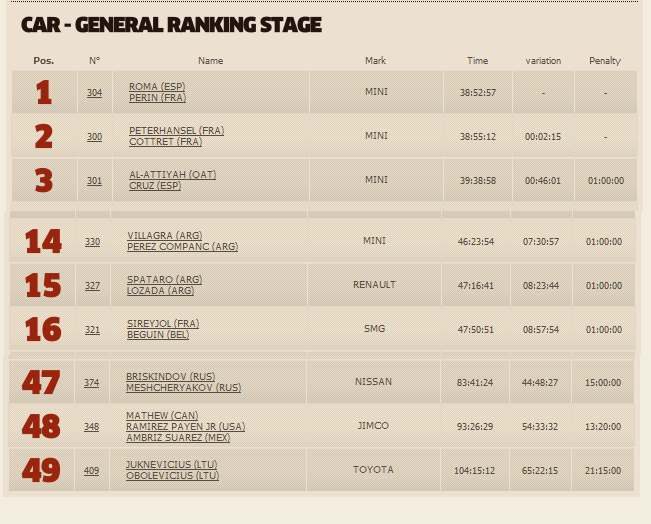
Task: Click the CRUZ (ESP) co-driver link
Action: point(155,185)
